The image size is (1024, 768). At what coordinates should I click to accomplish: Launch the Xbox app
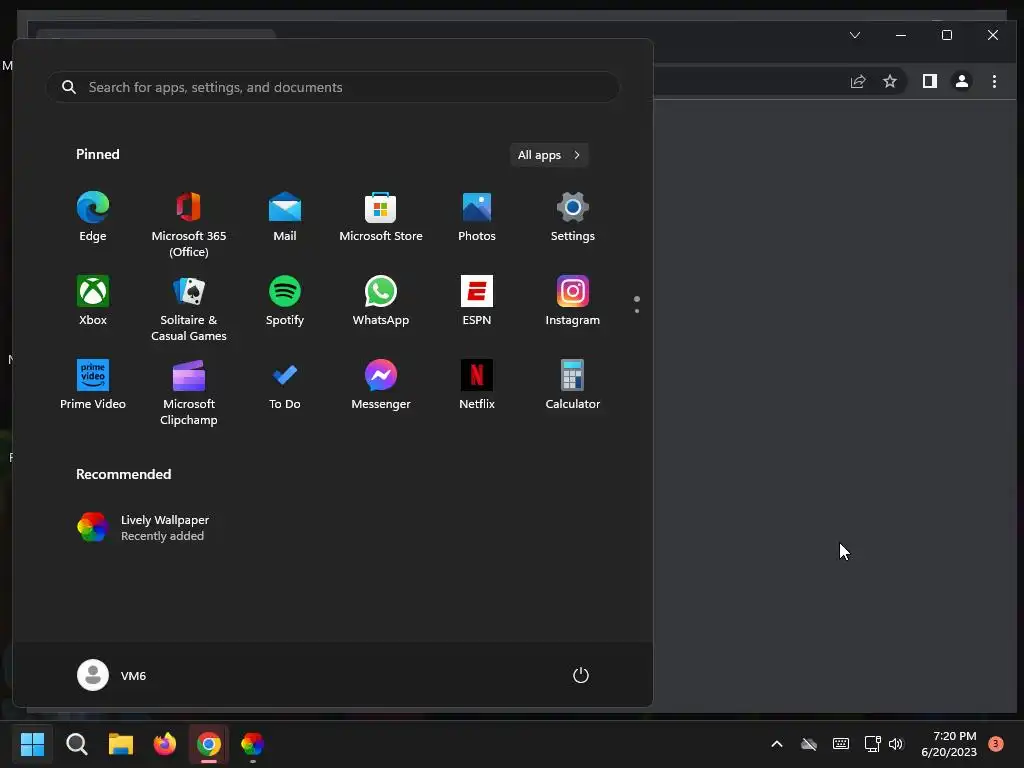tap(93, 301)
